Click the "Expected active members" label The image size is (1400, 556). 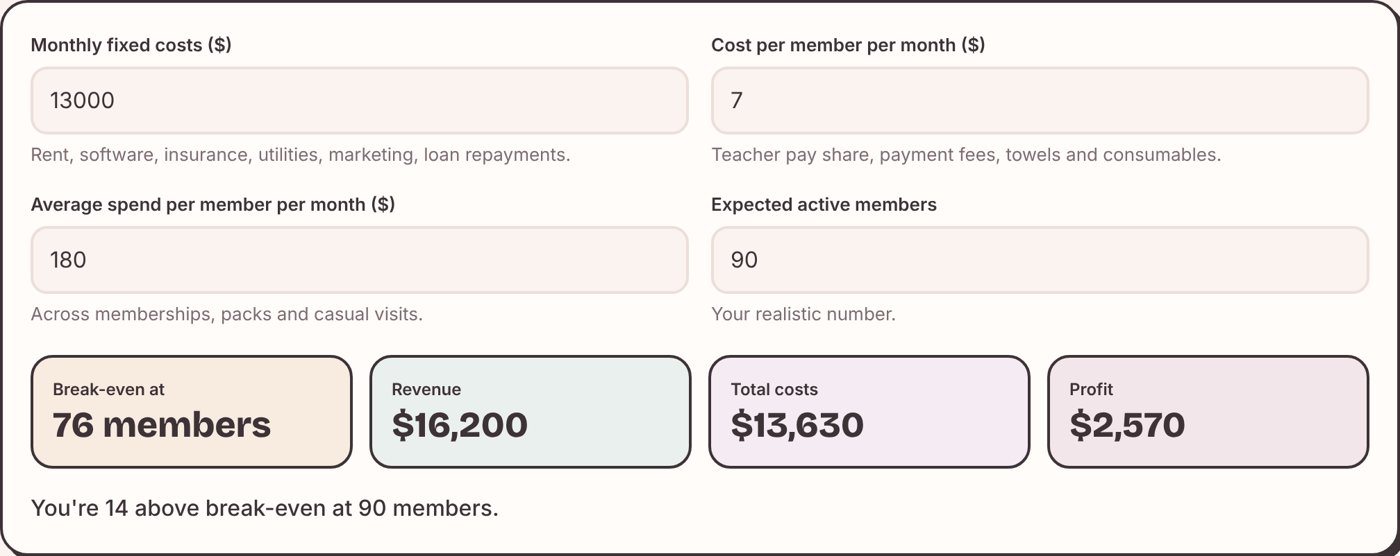(x=824, y=205)
